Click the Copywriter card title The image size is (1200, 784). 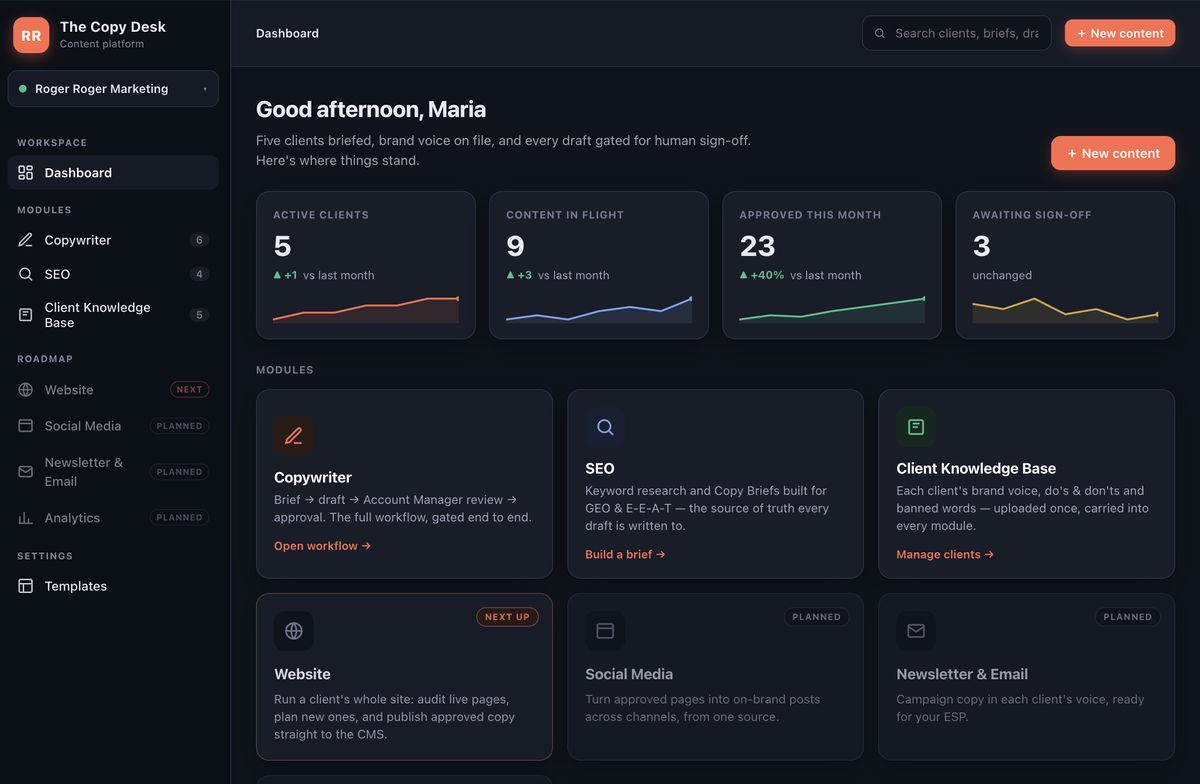[x=313, y=478]
